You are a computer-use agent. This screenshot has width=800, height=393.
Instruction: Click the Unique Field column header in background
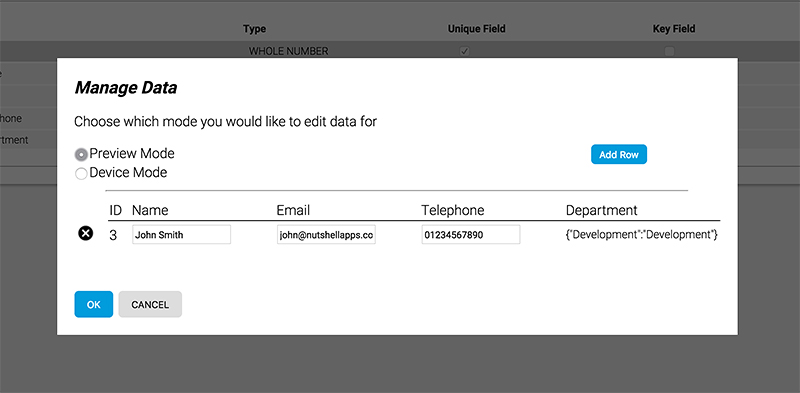pos(477,29)
